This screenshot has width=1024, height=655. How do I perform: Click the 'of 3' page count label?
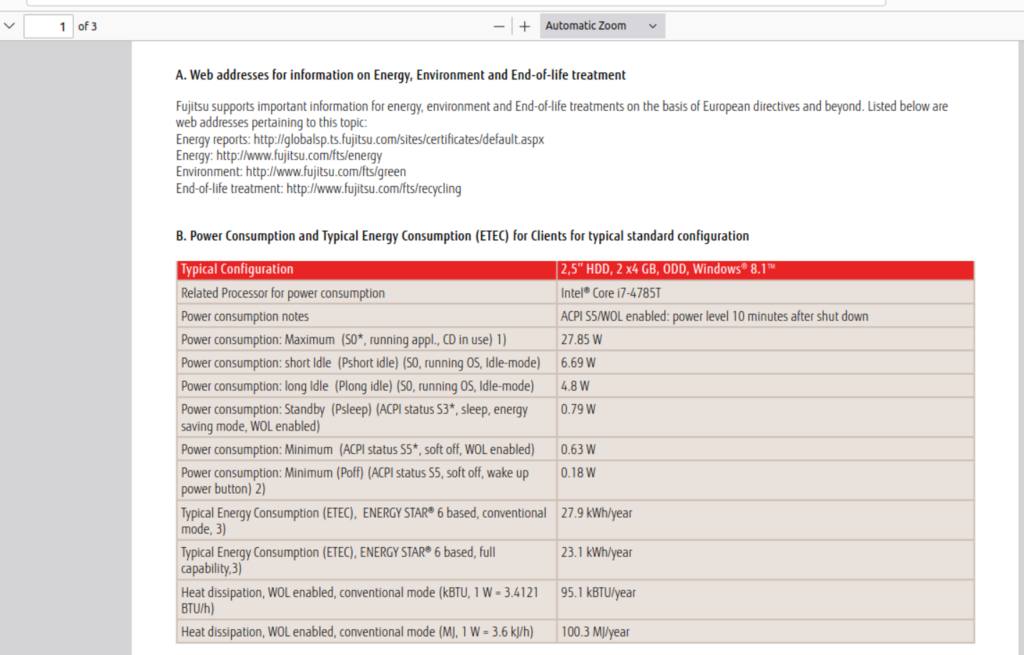click(88, 26)
